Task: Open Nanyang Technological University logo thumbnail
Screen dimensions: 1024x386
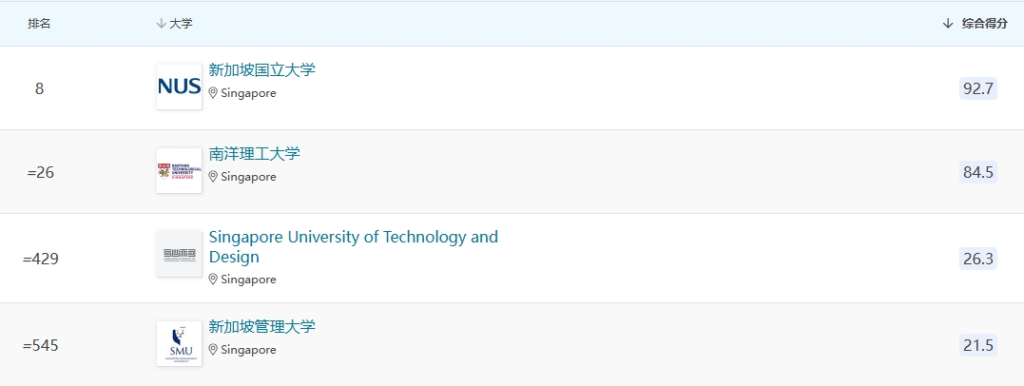Action: pyautogui.click(x=179, y=171)
